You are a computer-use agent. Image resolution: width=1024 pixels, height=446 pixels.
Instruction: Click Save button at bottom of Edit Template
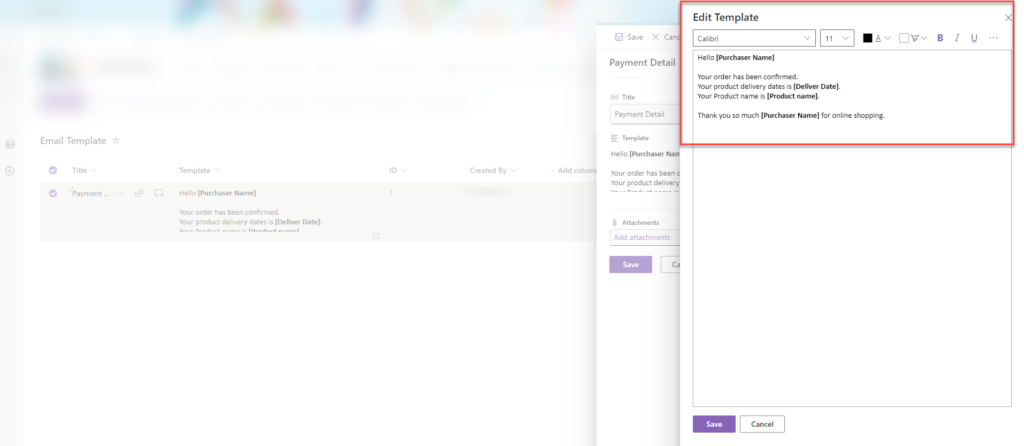click(x=713, y=424)
